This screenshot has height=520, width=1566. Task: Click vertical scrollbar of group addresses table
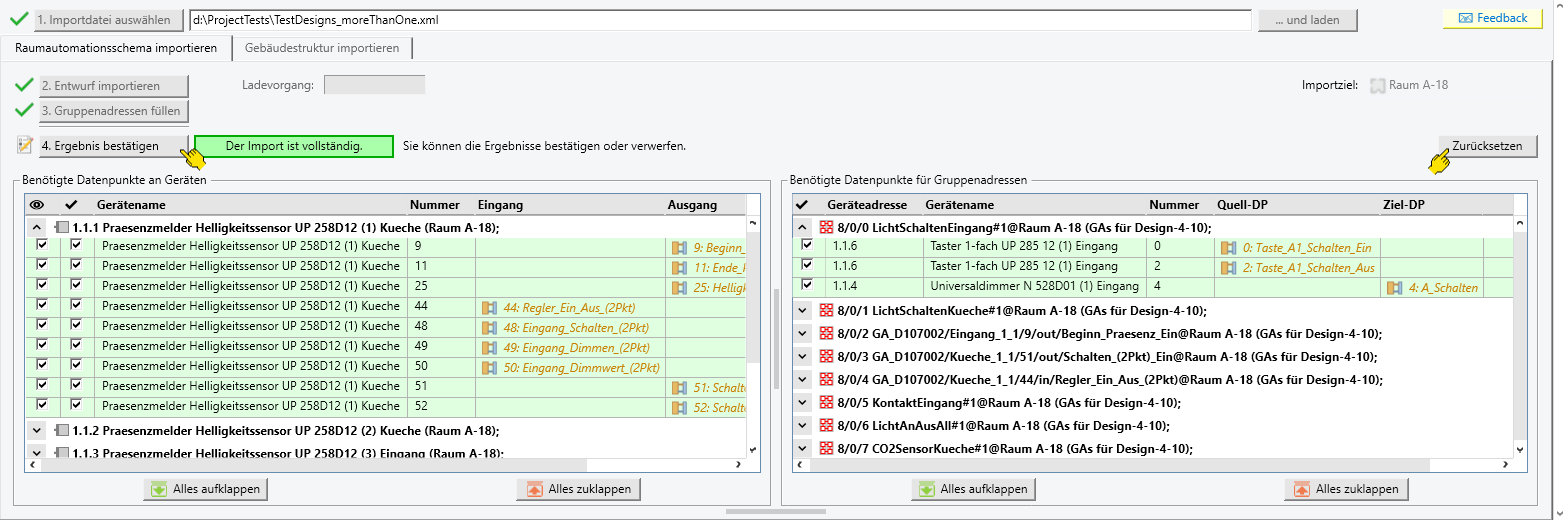click(1521, 336)
